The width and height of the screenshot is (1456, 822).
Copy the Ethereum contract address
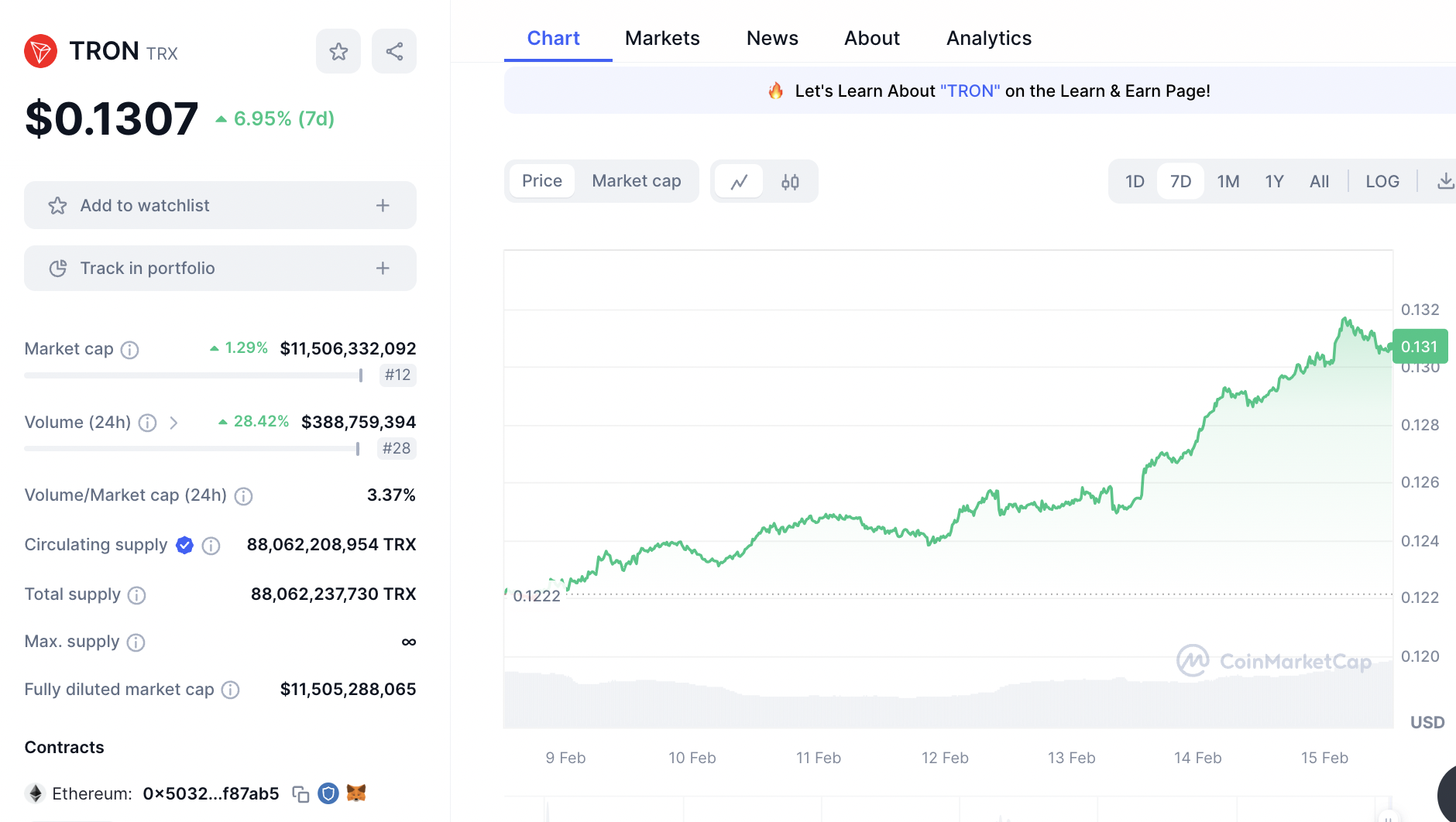pos(300,794)
